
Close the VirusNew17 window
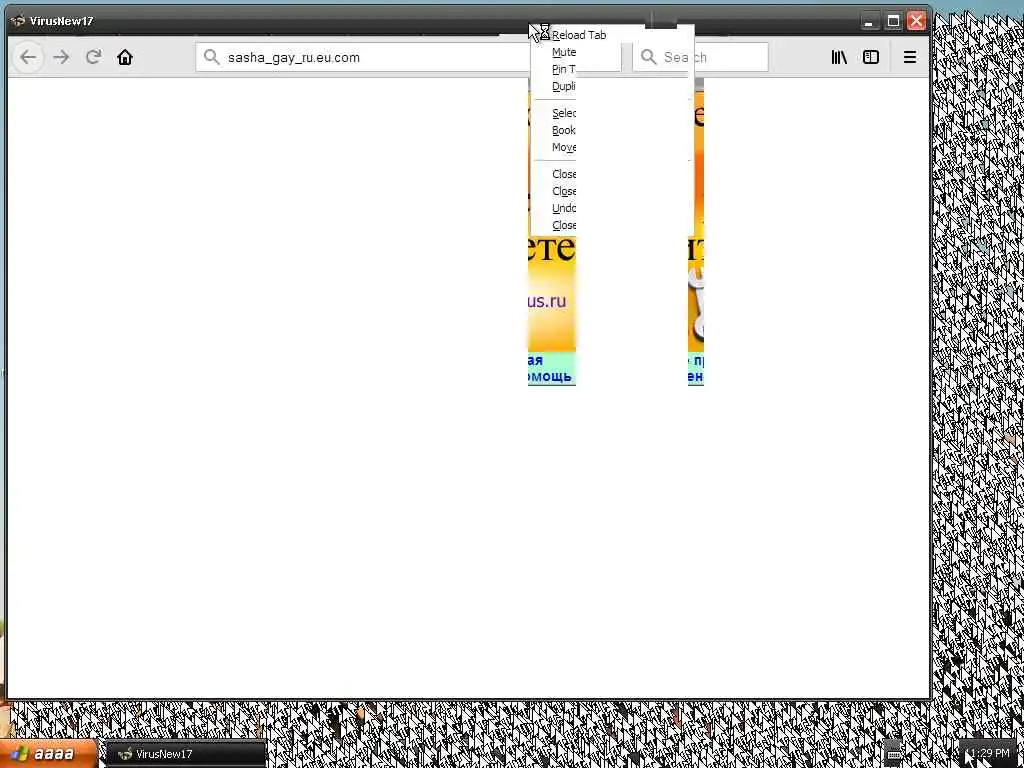(916, 21)
